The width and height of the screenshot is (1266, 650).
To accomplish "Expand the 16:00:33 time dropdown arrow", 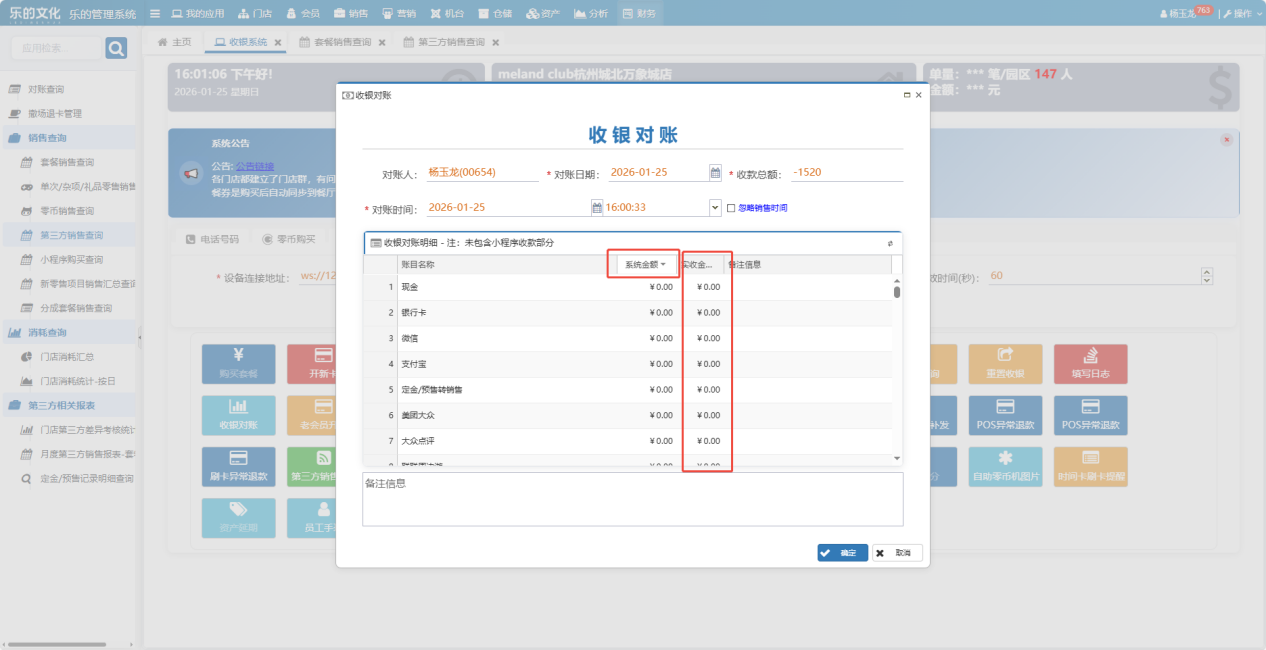I will coord(714,208).
